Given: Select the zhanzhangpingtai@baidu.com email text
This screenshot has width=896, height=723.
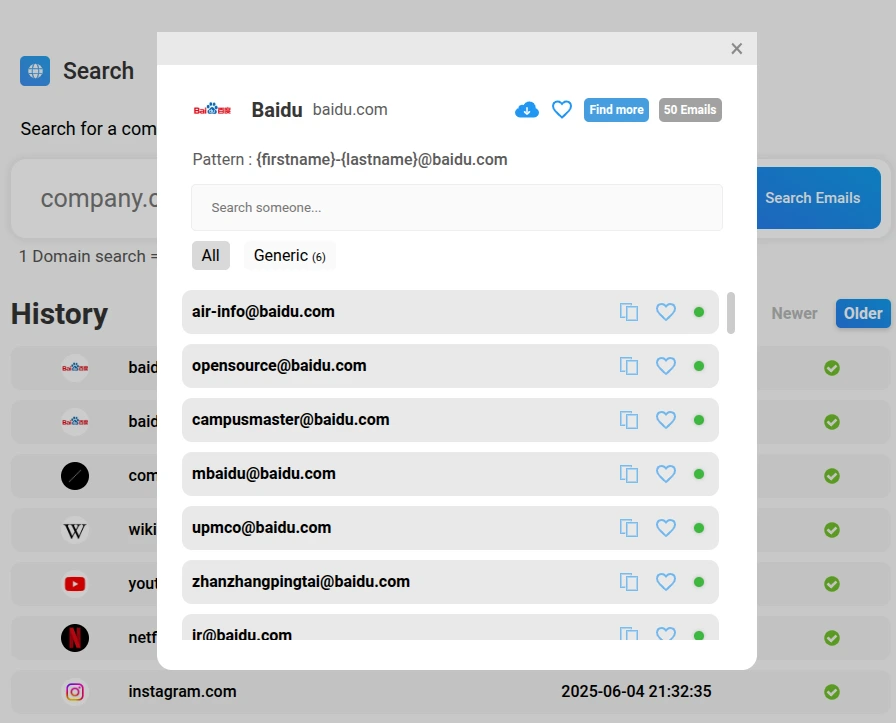Looking at the screenshot, I should [x=301, y=581].
